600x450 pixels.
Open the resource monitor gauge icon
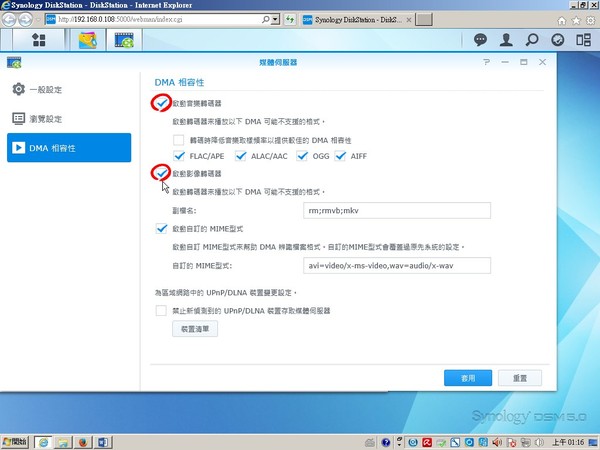[558, 39]
